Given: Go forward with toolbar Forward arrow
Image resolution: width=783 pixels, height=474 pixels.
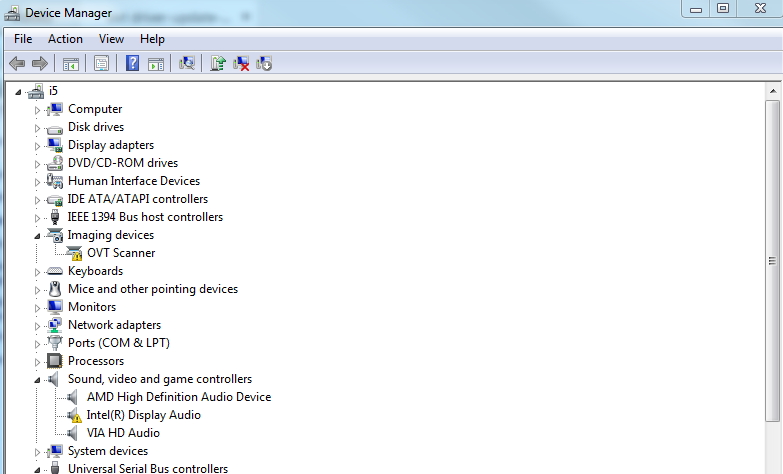Looking at the screenshot, I should [40, 63].
